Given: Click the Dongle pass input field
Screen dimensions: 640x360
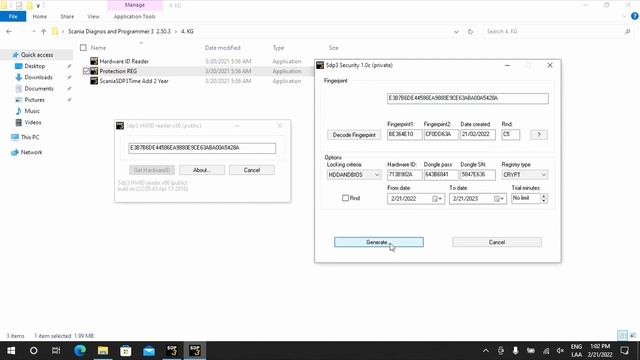Looking at the screenshot, I should click(x=441, y=175).
